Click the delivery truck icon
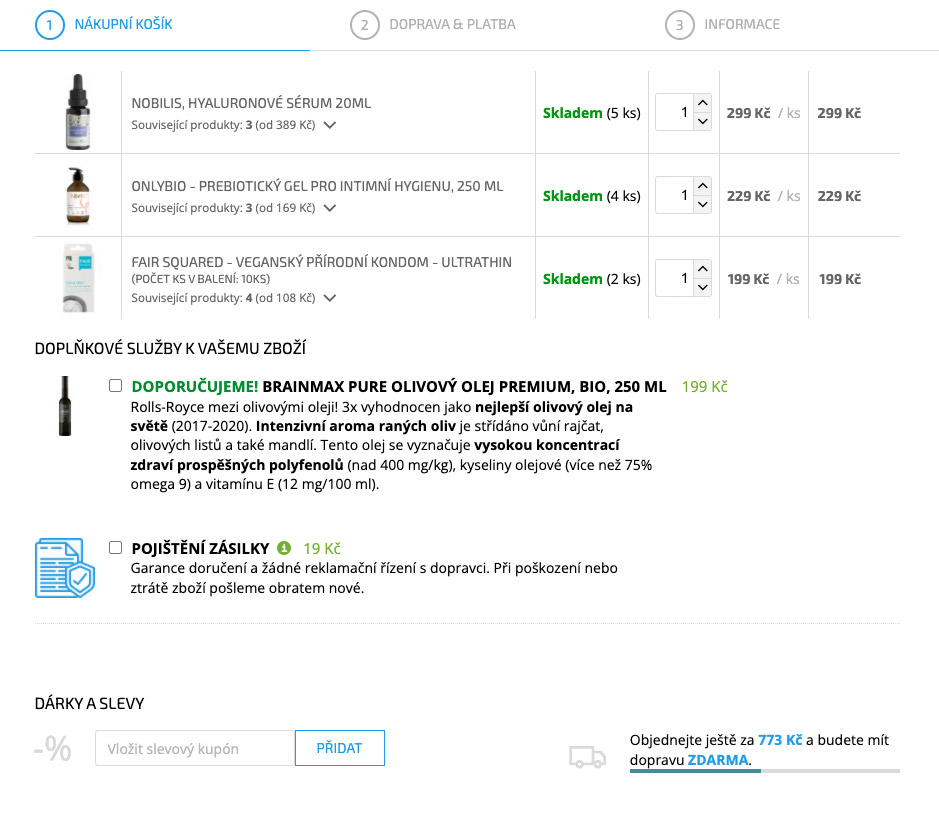 (587, 757)
